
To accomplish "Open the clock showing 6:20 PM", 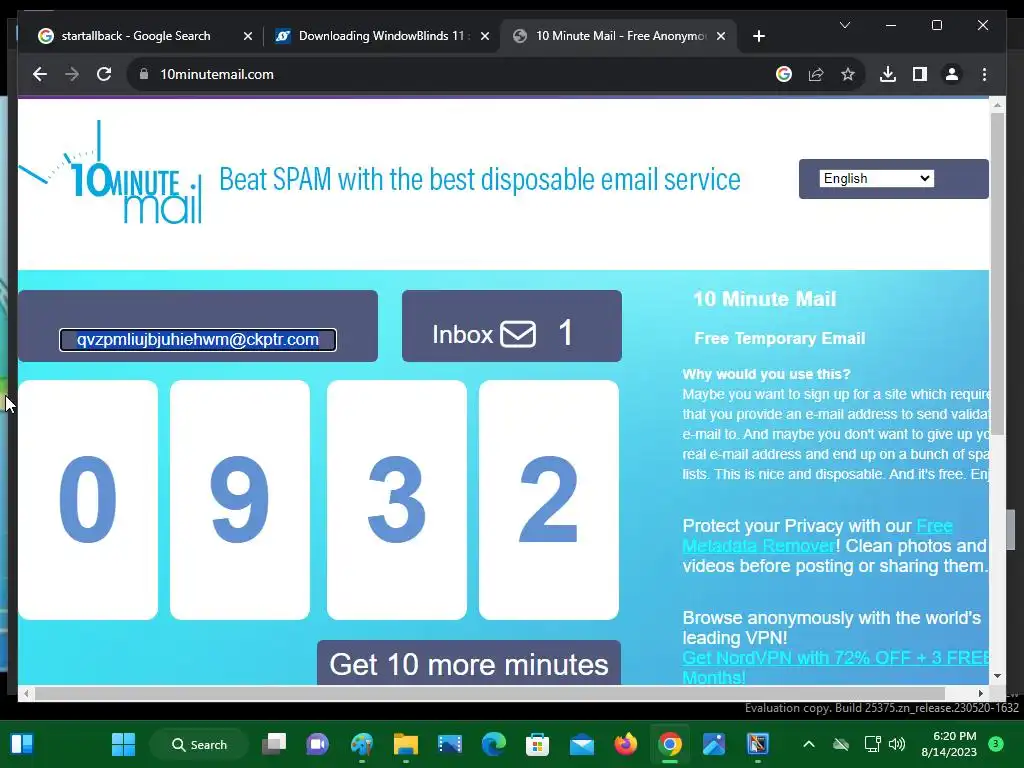I will click(949, 744).
